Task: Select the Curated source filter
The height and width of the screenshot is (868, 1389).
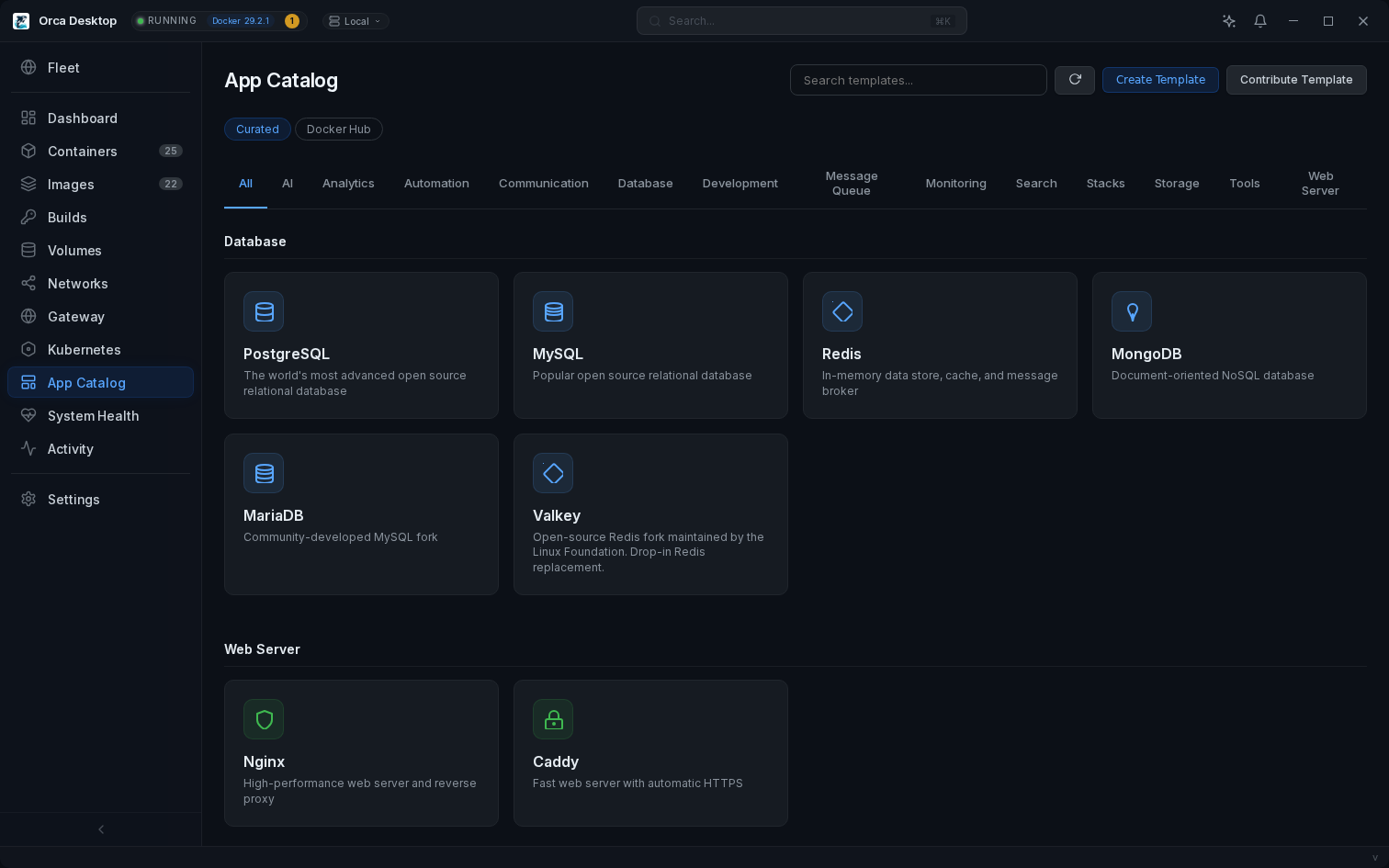Action: [257, 130]
